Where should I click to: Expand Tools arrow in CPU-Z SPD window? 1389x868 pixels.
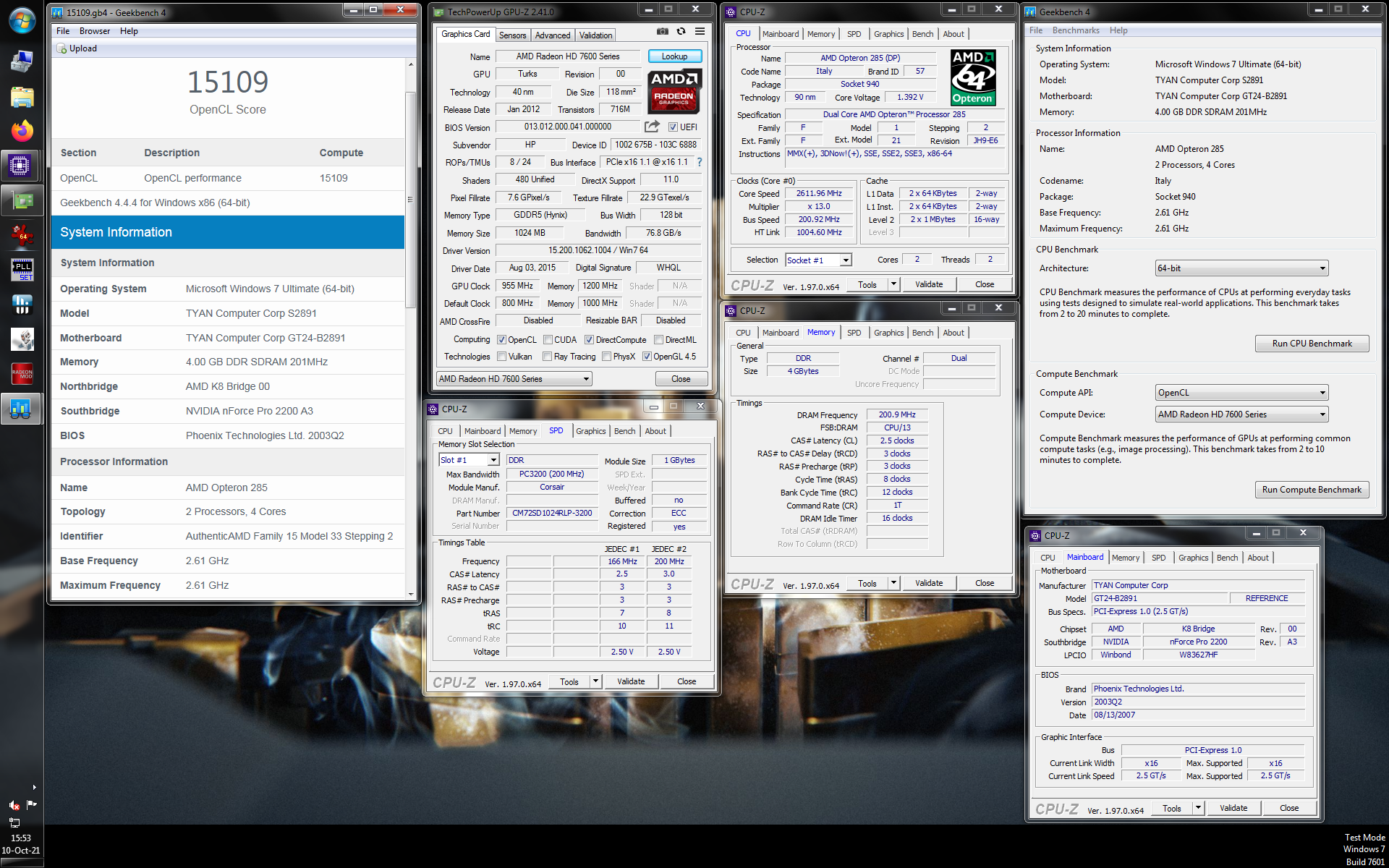595,681
